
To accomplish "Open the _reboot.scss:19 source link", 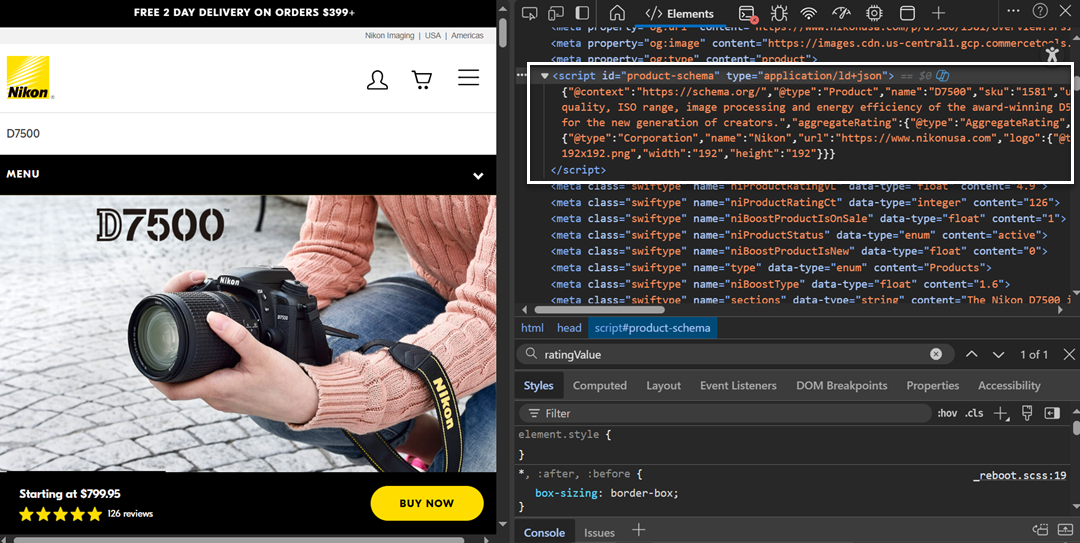I will pyautogui.click(x=1019, y=475).
